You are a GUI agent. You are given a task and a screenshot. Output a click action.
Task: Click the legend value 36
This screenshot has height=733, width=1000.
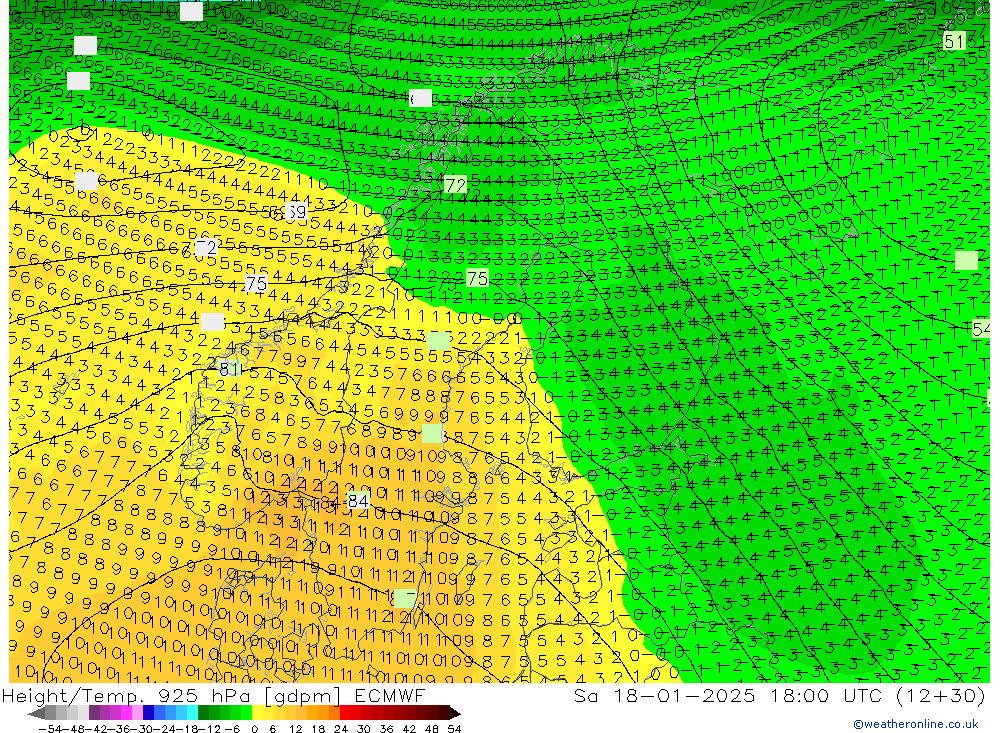pyautogui.click(x=386, y=729)
